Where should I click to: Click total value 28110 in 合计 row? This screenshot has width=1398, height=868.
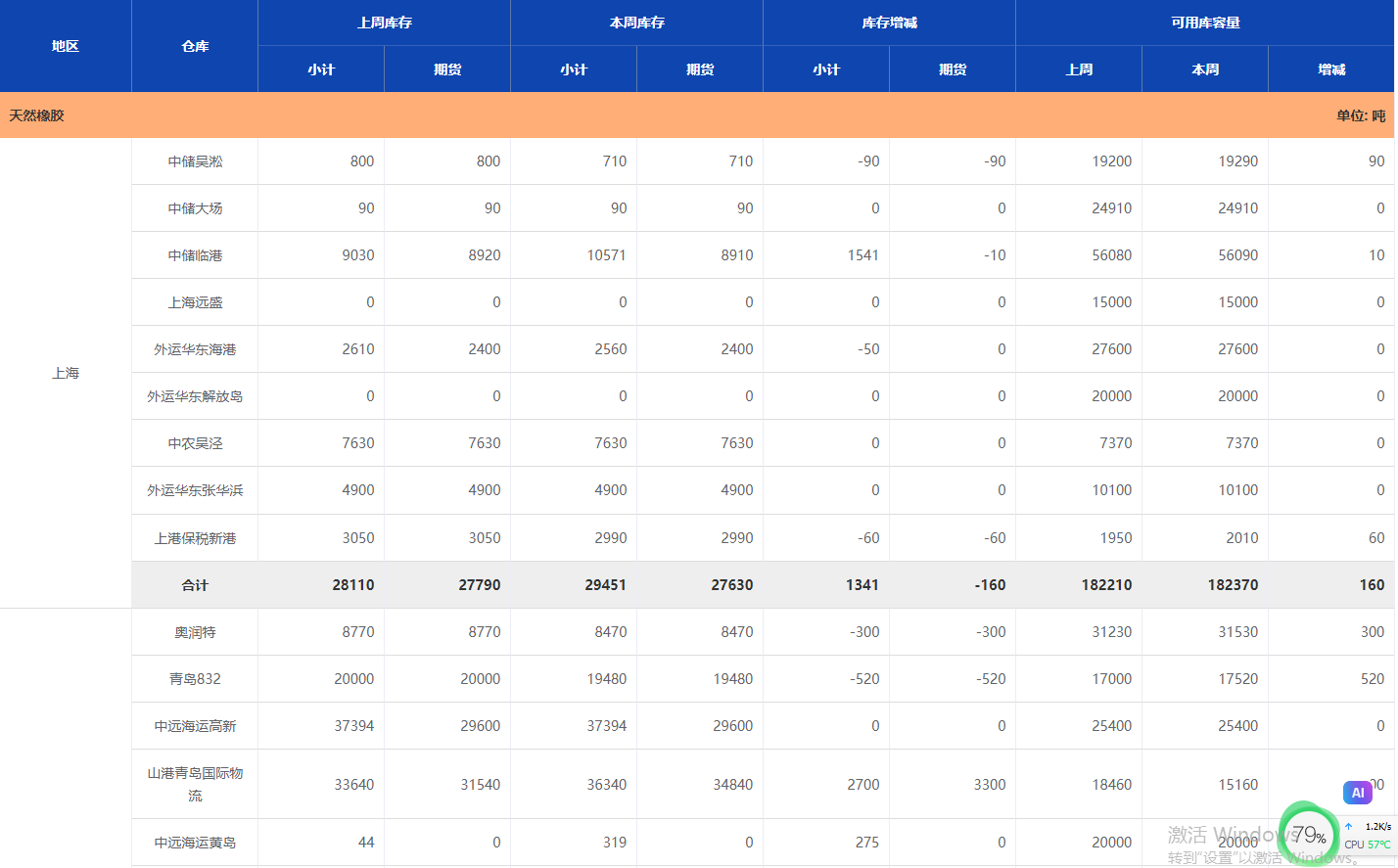coord(352,585)
